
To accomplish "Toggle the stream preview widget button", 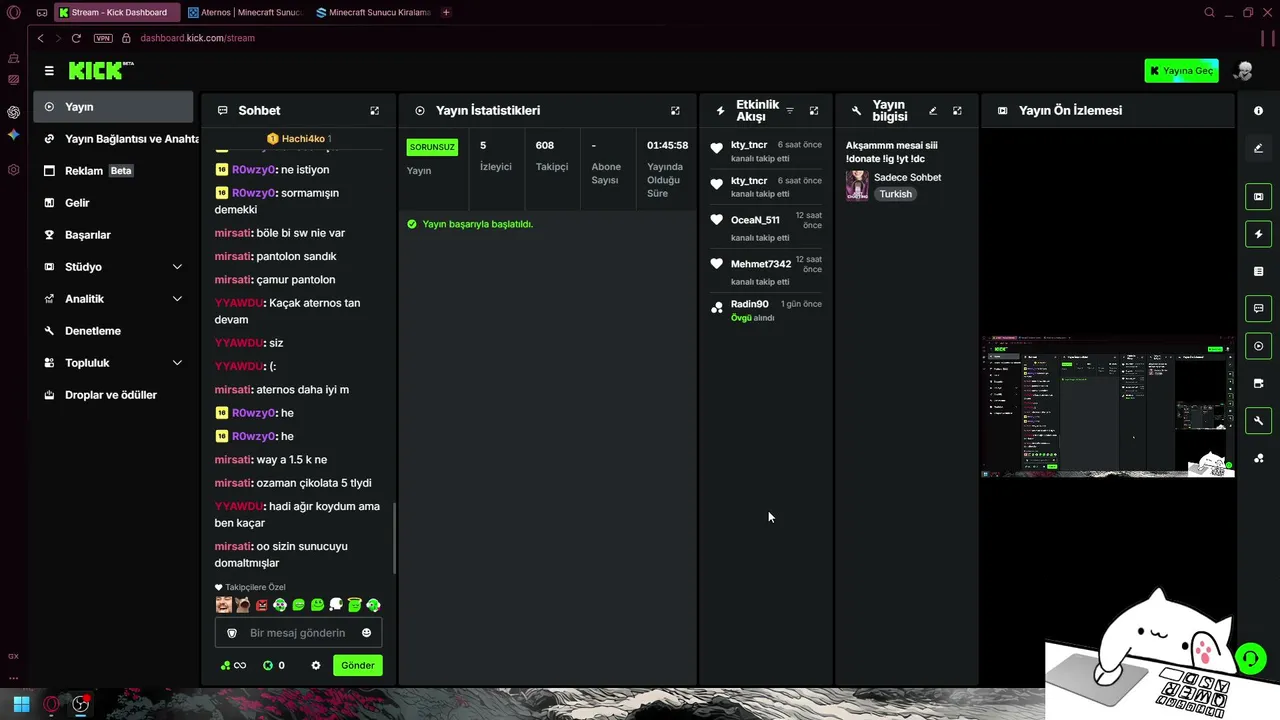I will [1258, 197].
